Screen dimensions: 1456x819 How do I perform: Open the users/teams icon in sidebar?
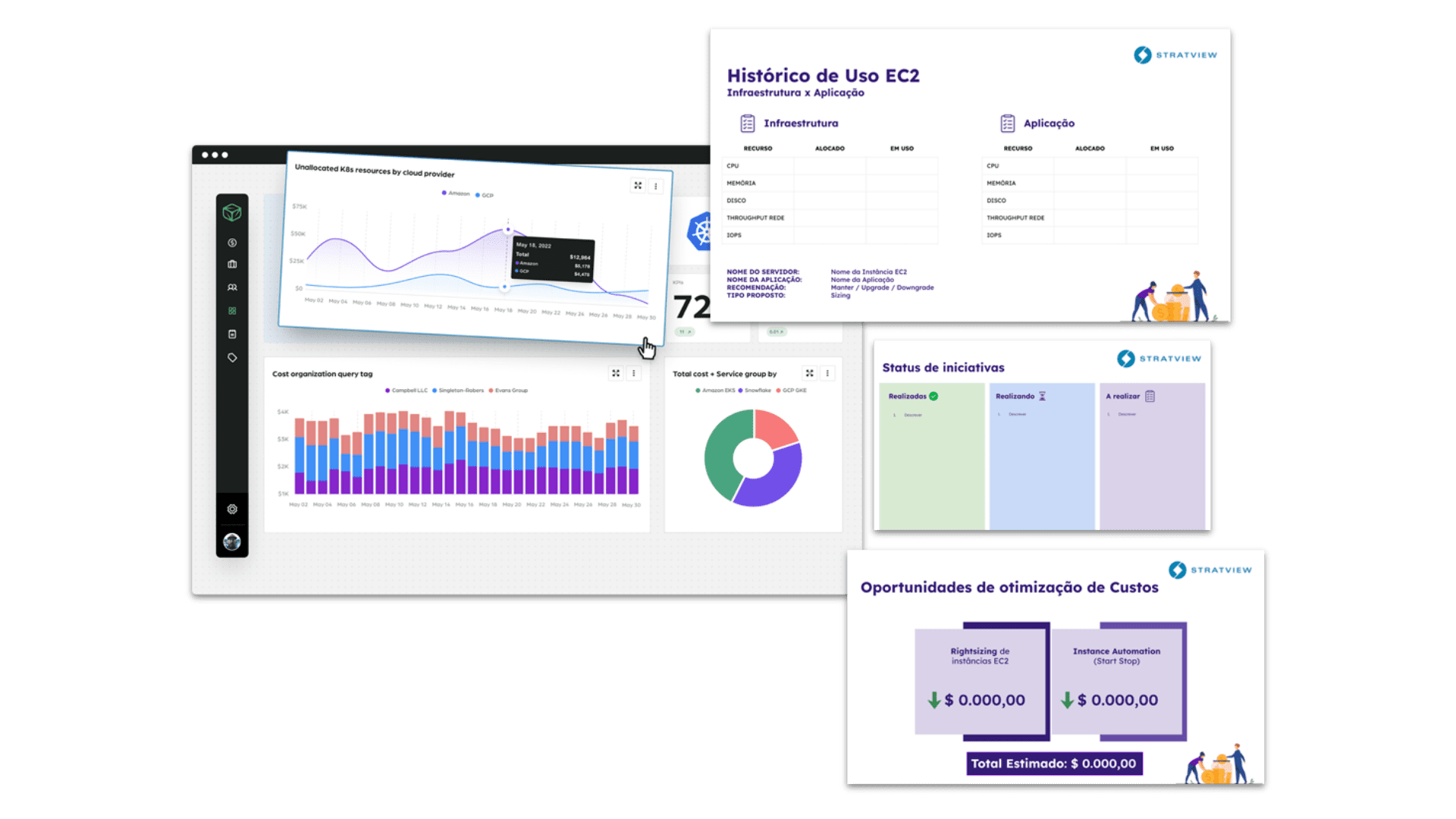(x=232, y=287)
